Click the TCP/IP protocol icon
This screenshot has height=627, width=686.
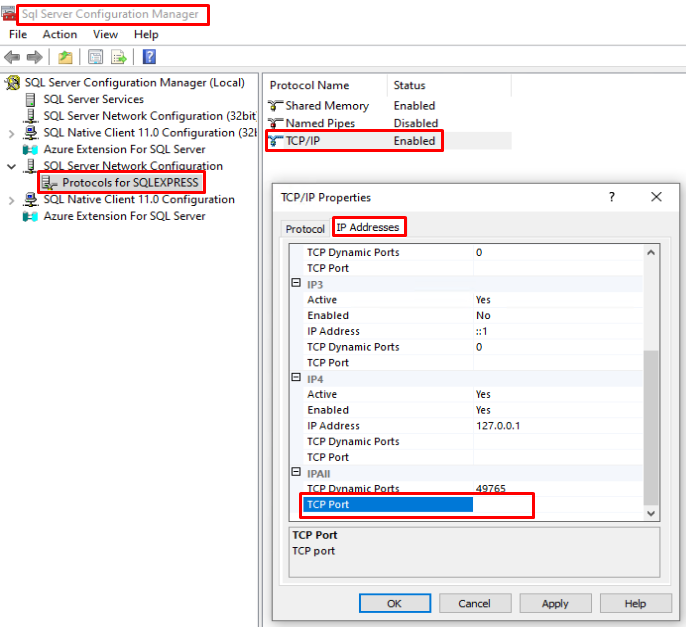275,141
